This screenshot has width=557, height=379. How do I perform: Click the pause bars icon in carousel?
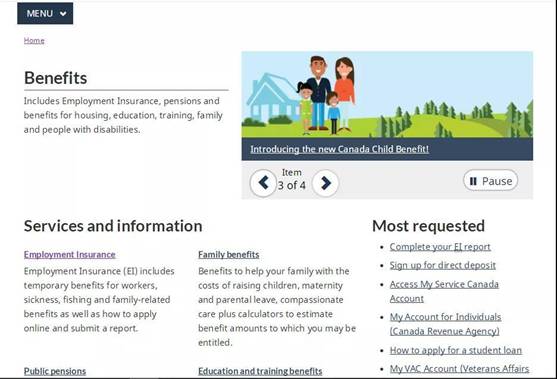click(x=473, y=181)
